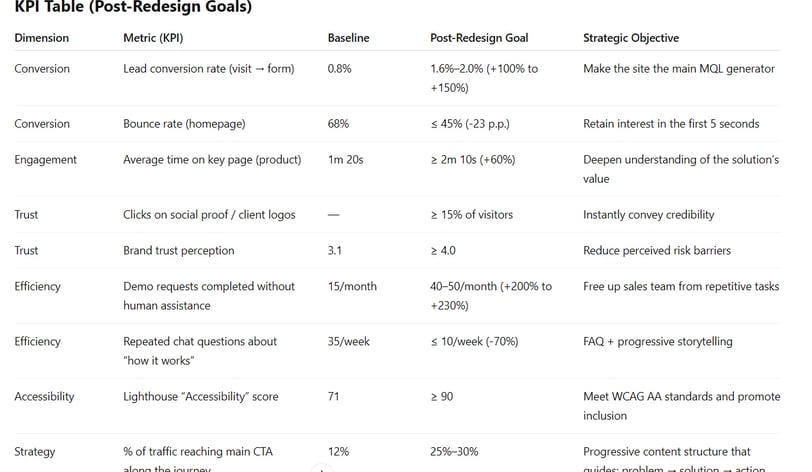Select the 'Bounce rate (homepage)' cell
Image resolution: width=812 pixels, height=472 pixels.
click(x=184, y=124)
